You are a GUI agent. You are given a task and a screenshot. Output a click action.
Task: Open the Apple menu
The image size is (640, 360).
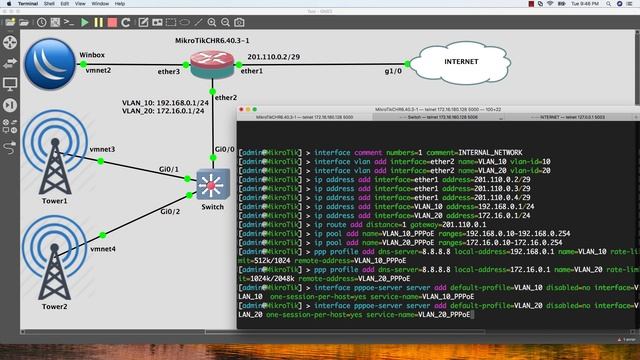pyautogui.click(x=9, y=4)
